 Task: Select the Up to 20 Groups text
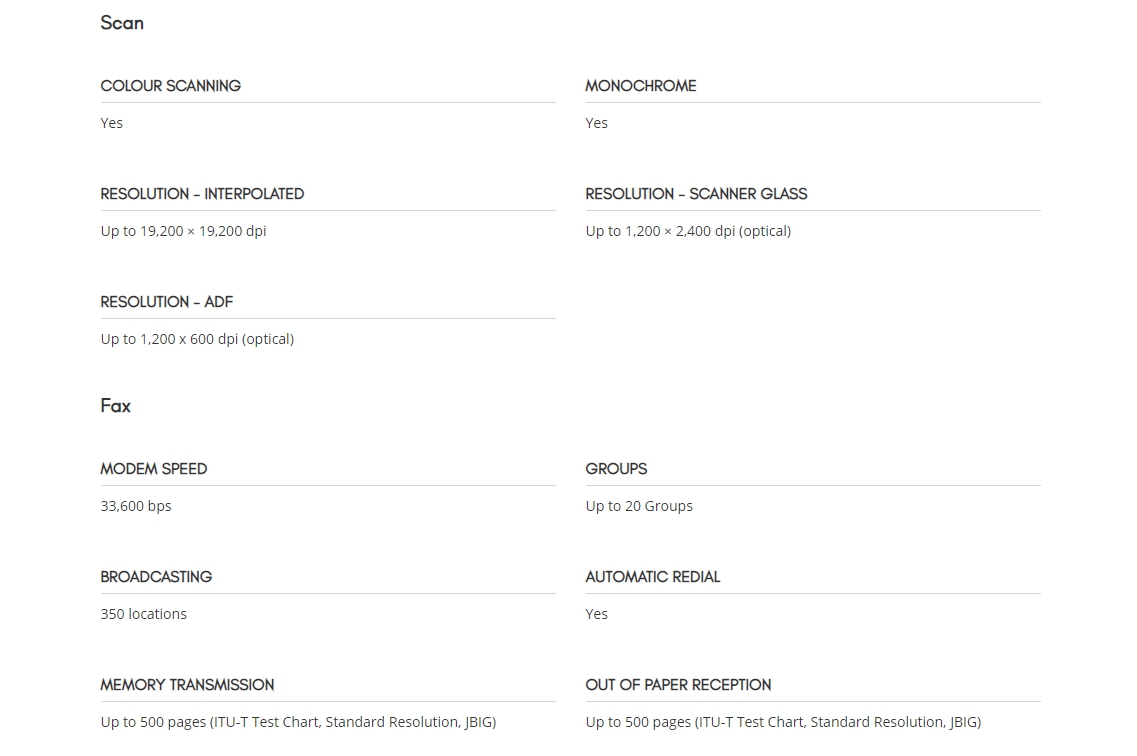pyautogui.click(x=639, y=506)
